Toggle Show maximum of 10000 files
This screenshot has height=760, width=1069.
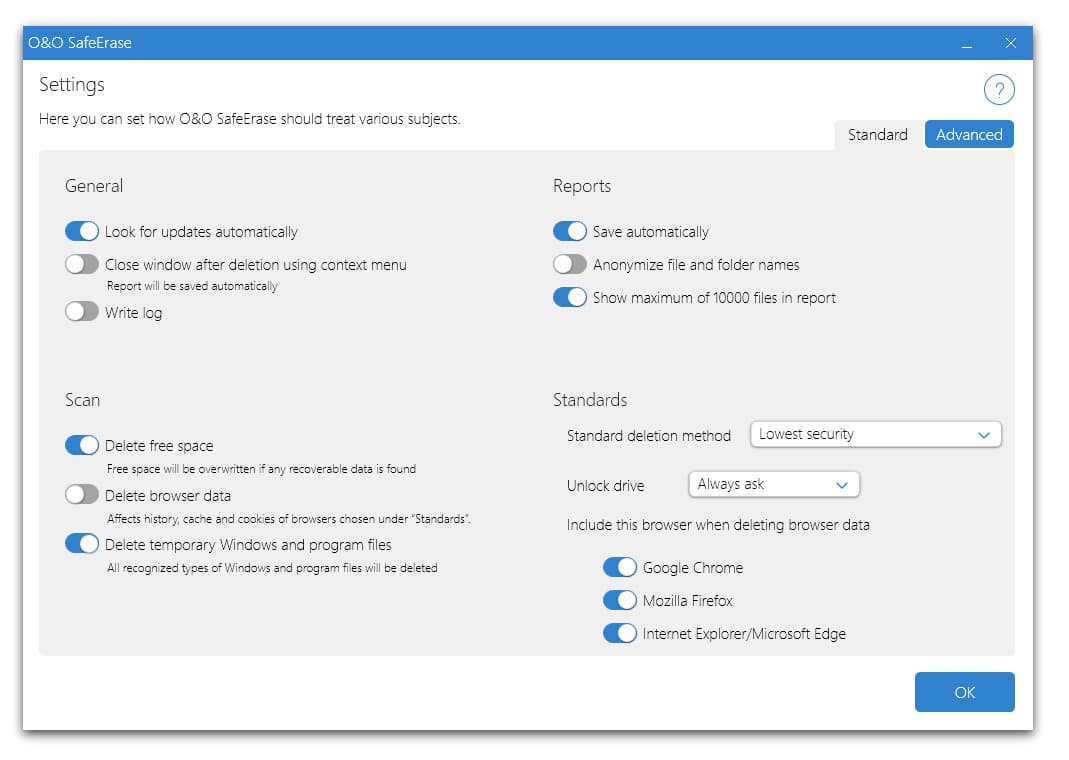[x=570, y=298]
